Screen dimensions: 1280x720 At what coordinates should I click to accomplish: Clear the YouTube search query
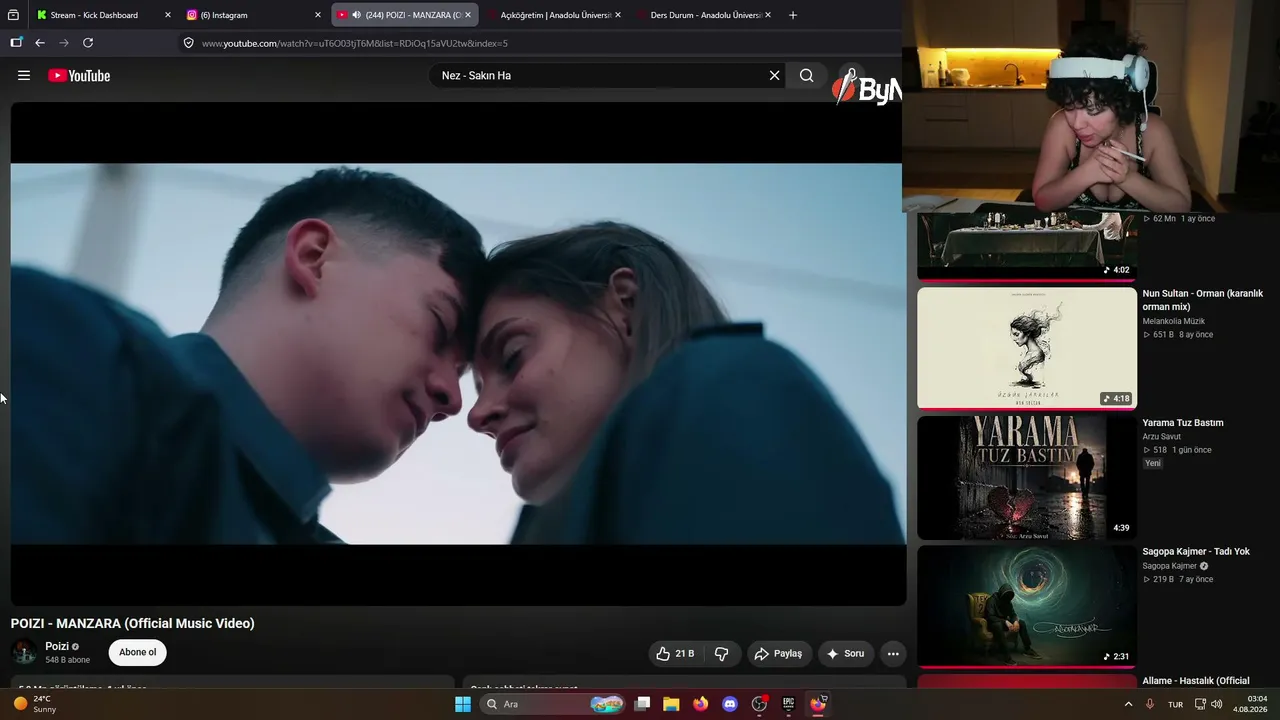click(x=774, y=75)
